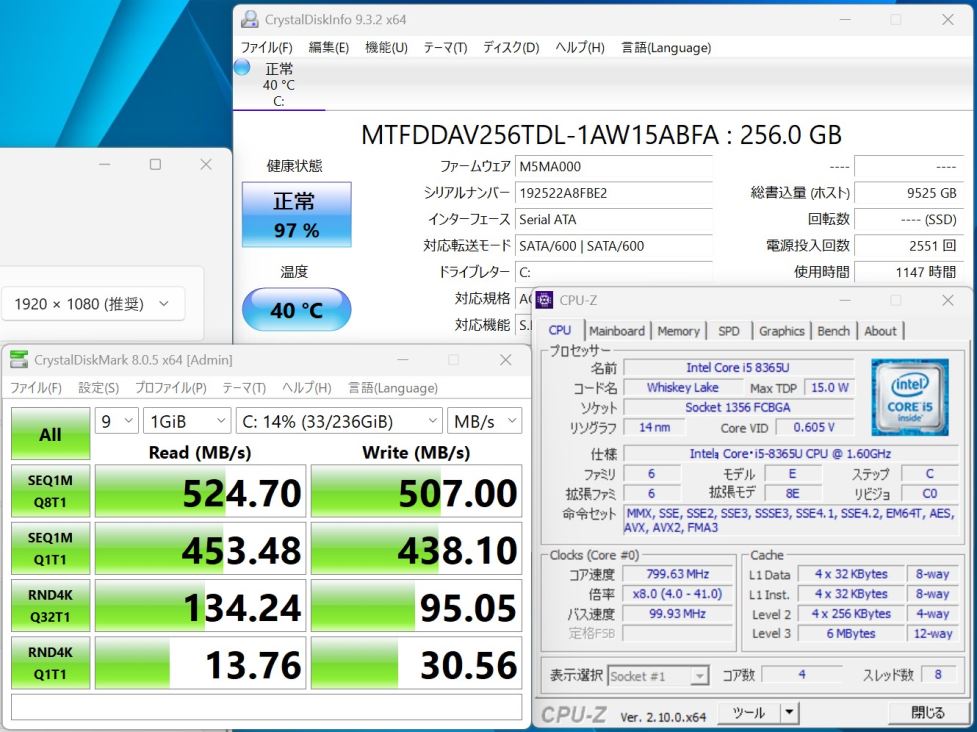Click the power on count value 2551 回
Viewport: 977px width, 732px height.
click(908, 245)
